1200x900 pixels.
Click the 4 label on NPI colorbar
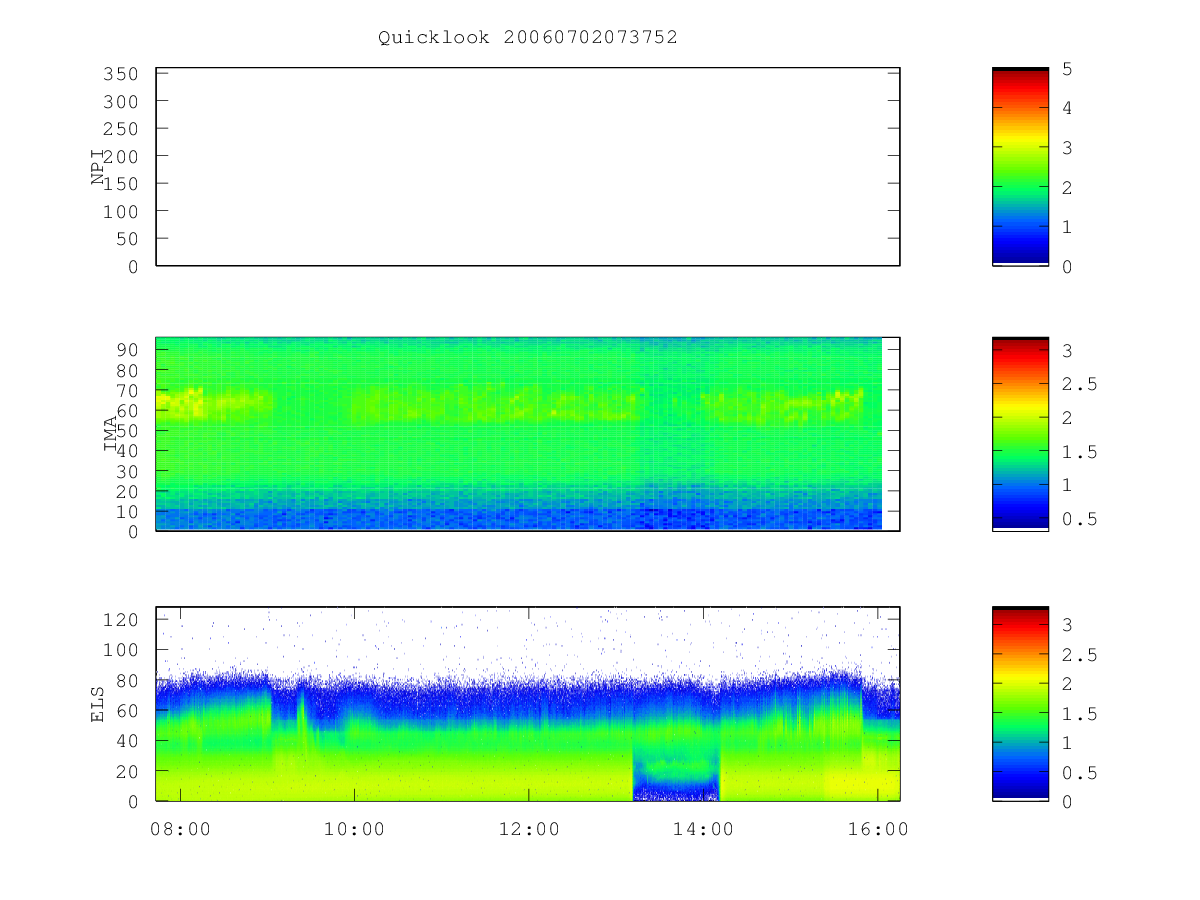click(1068, 108)
